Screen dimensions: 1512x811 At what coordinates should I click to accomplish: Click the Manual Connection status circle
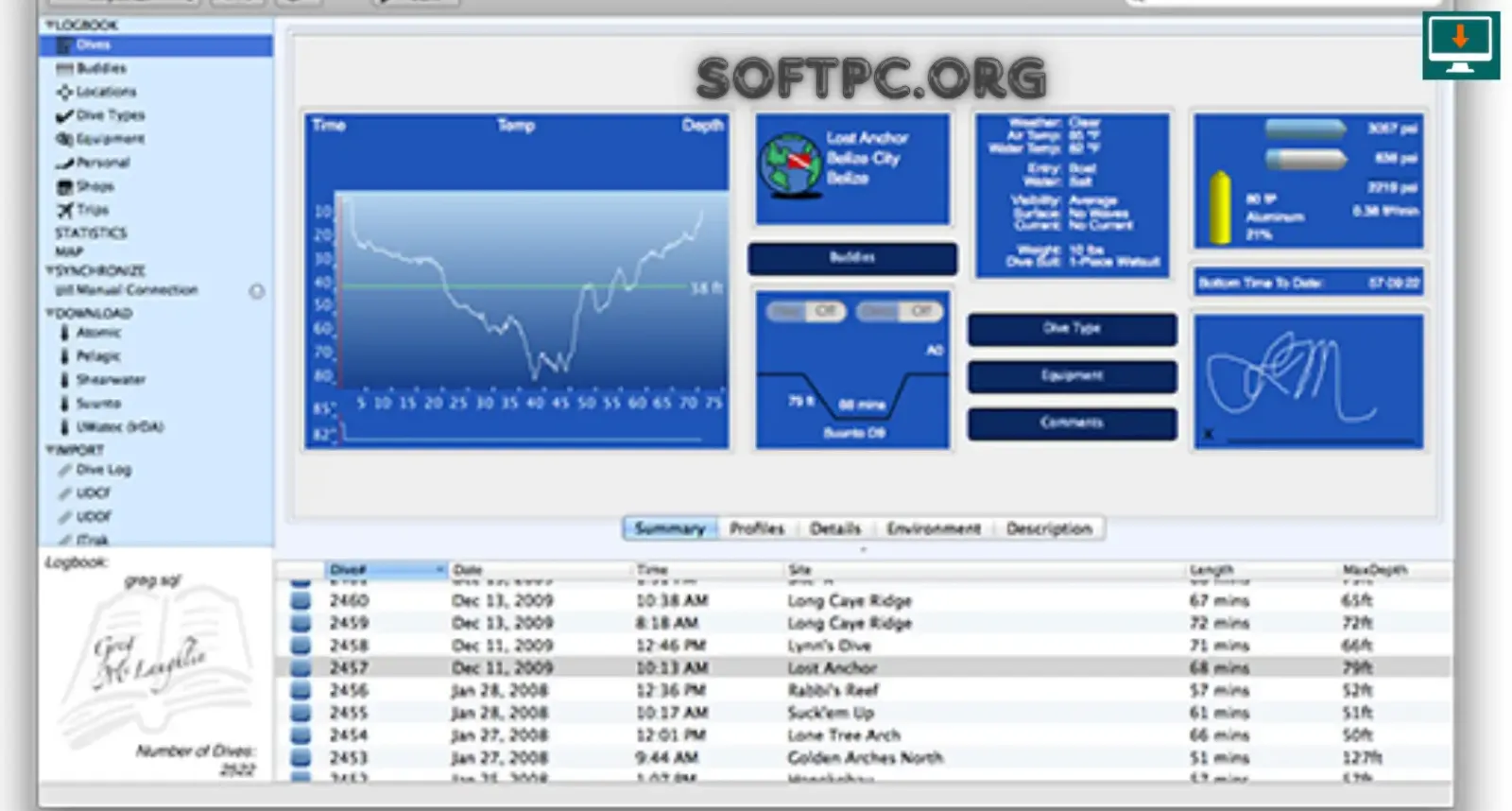pos(257,291)
